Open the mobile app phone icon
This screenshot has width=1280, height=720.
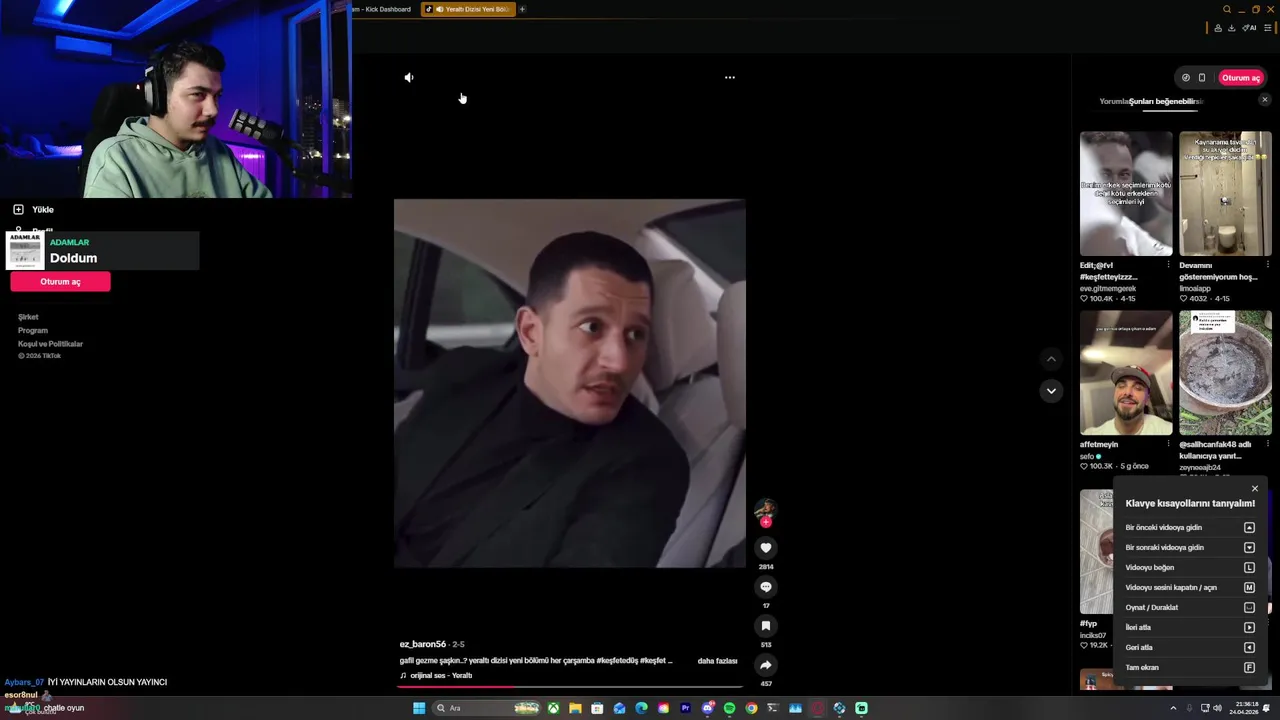[1202, 78]
